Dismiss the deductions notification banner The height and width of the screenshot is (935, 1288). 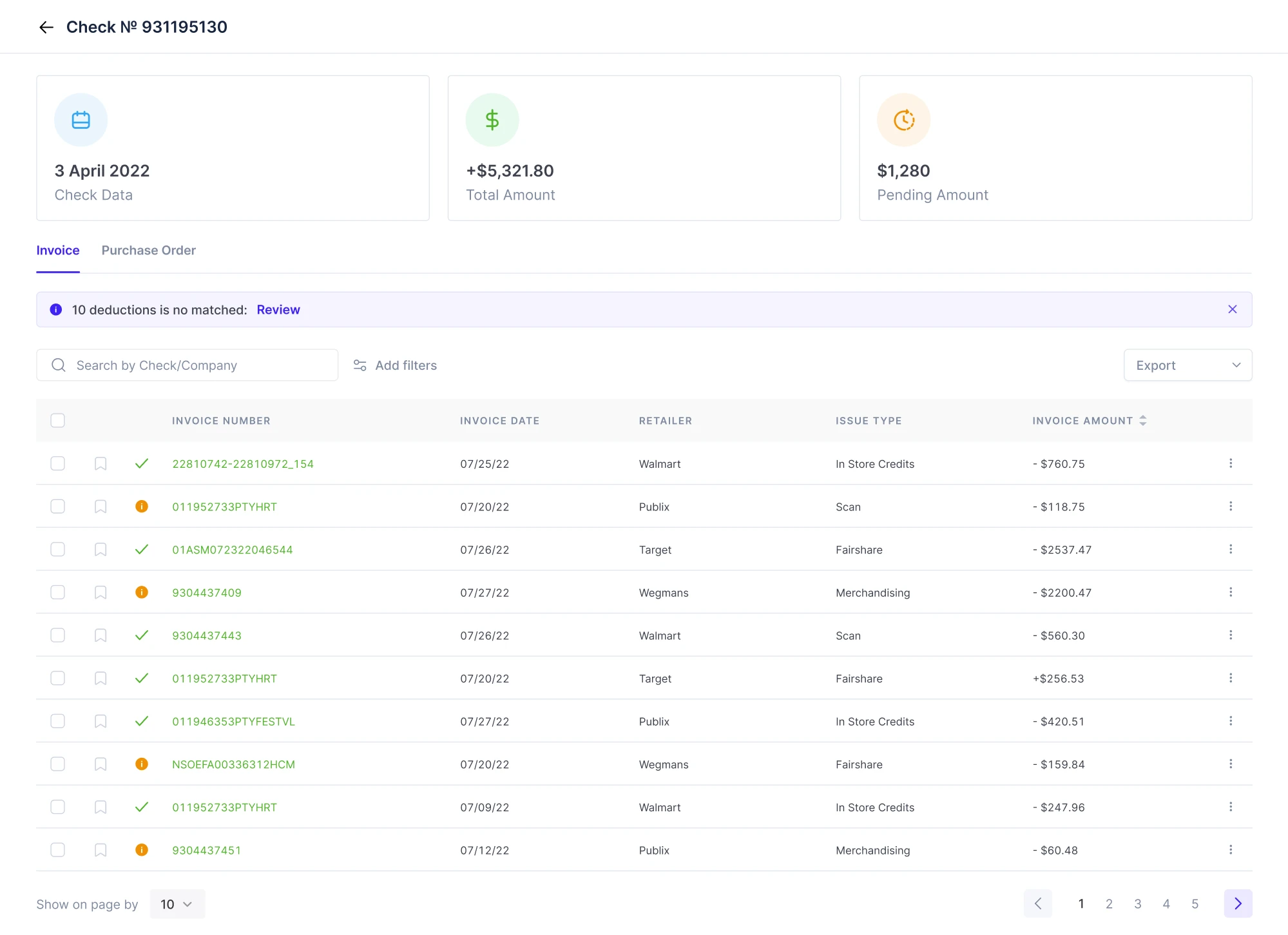pyautogui.click(x=1233, y=309)
